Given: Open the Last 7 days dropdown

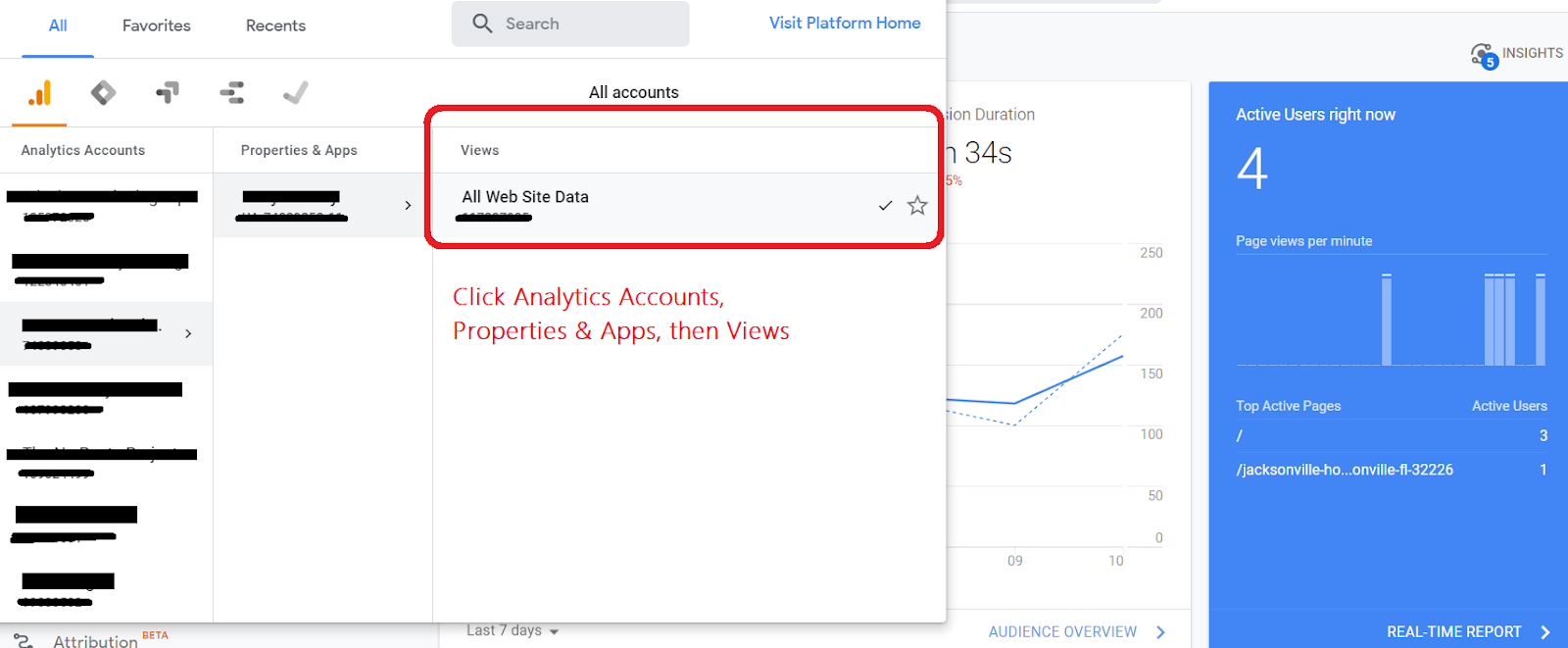Looking at the screenshot, I should 513,630.
